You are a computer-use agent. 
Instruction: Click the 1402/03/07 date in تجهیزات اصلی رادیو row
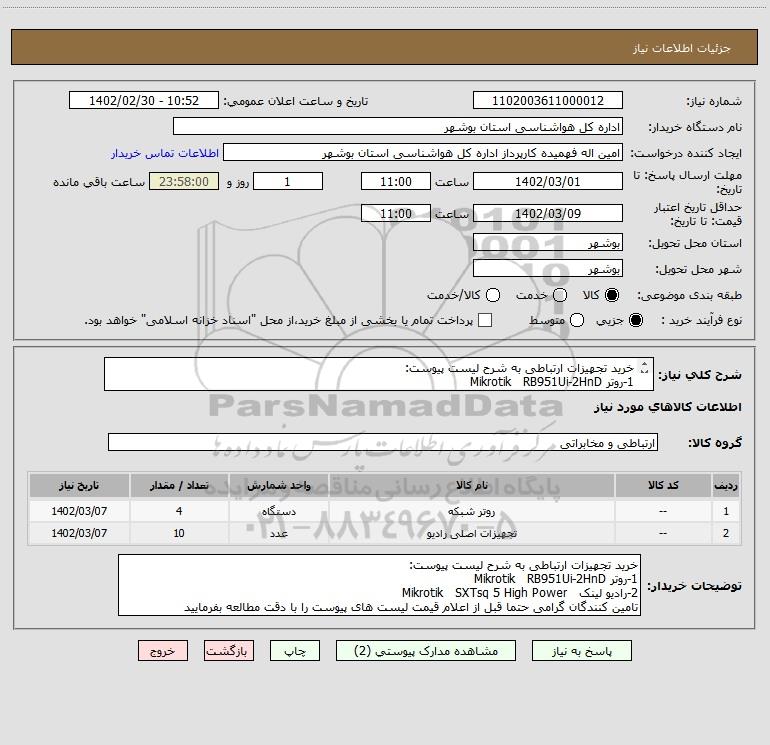coord(79,533)
